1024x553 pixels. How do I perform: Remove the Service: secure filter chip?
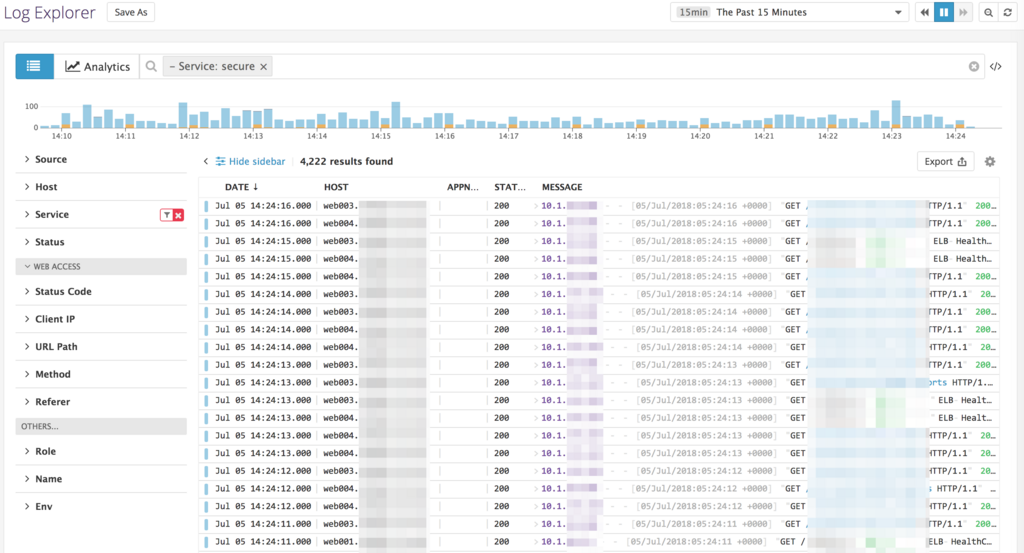tap(263, 66)
